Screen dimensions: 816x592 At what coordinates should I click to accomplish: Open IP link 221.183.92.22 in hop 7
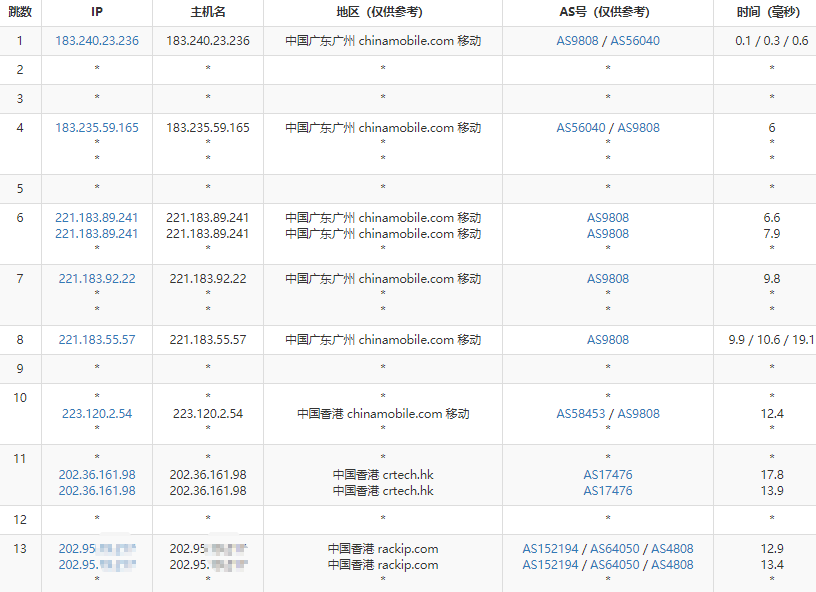[97, 278]
